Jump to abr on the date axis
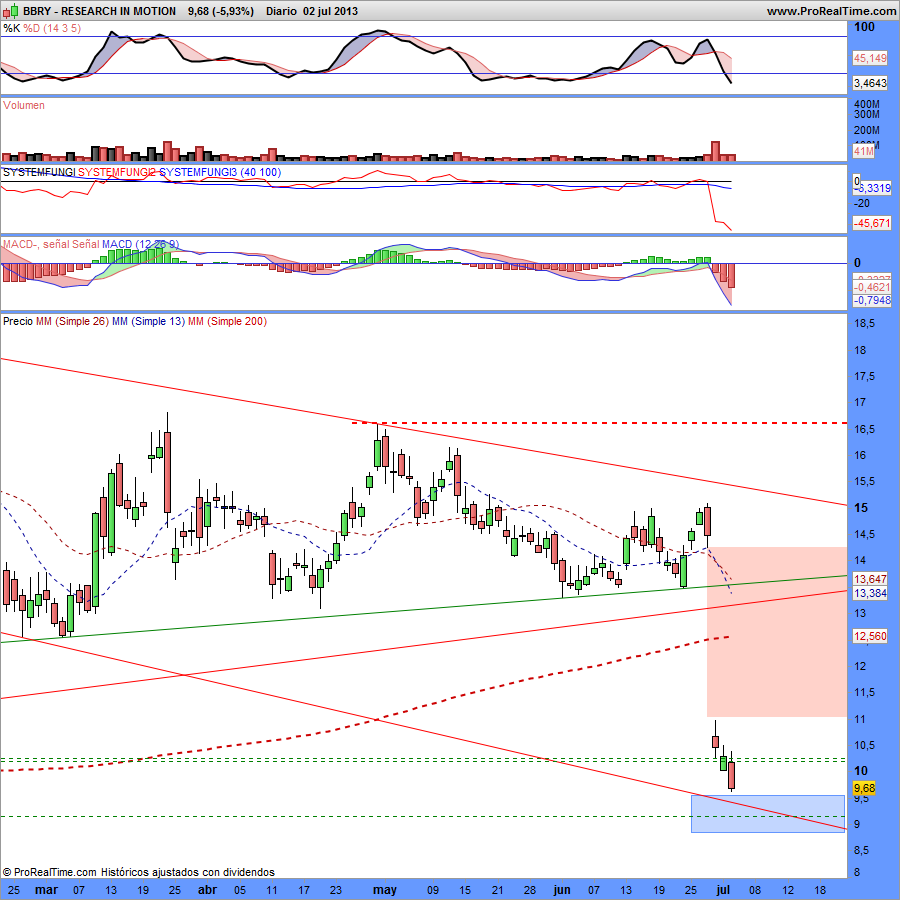Screen dimensions: 900x900 (x=207, y=890)
